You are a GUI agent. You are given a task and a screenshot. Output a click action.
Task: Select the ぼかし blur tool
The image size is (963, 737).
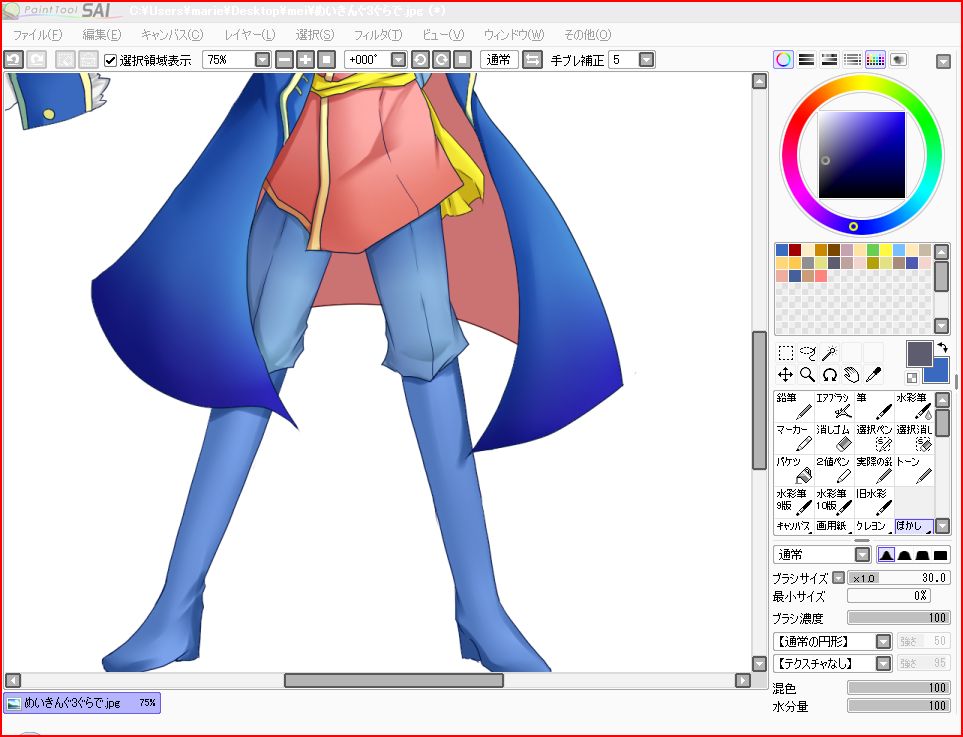914,526
